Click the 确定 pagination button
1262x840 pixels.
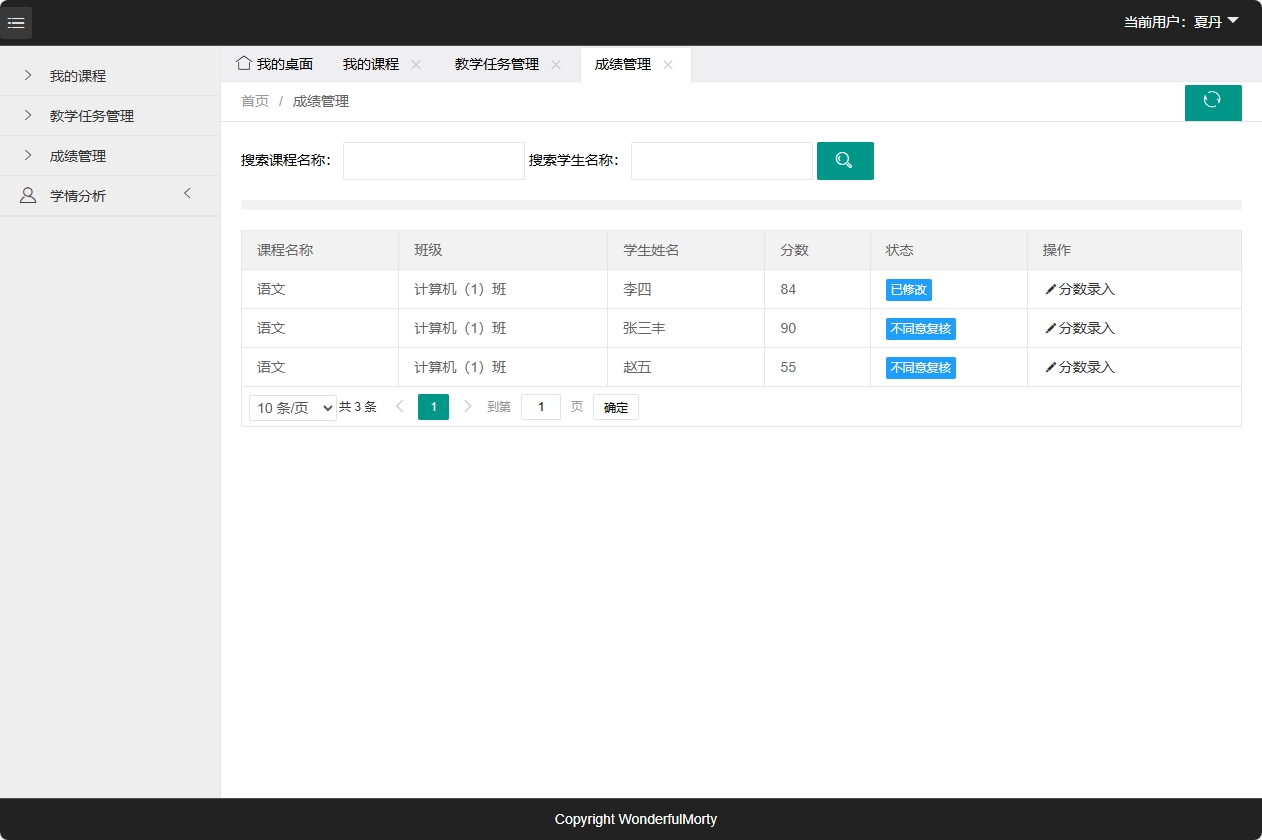coord(615,407)
